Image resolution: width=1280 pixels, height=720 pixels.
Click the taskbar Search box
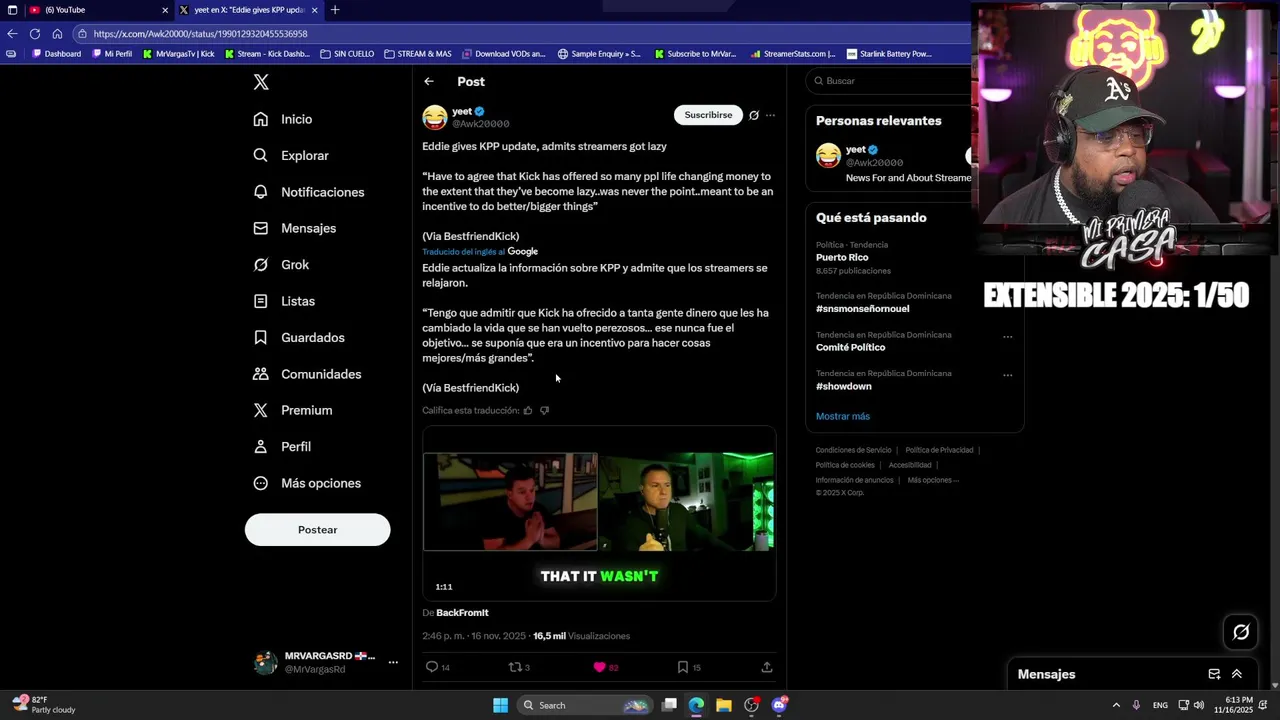point(584,705)
